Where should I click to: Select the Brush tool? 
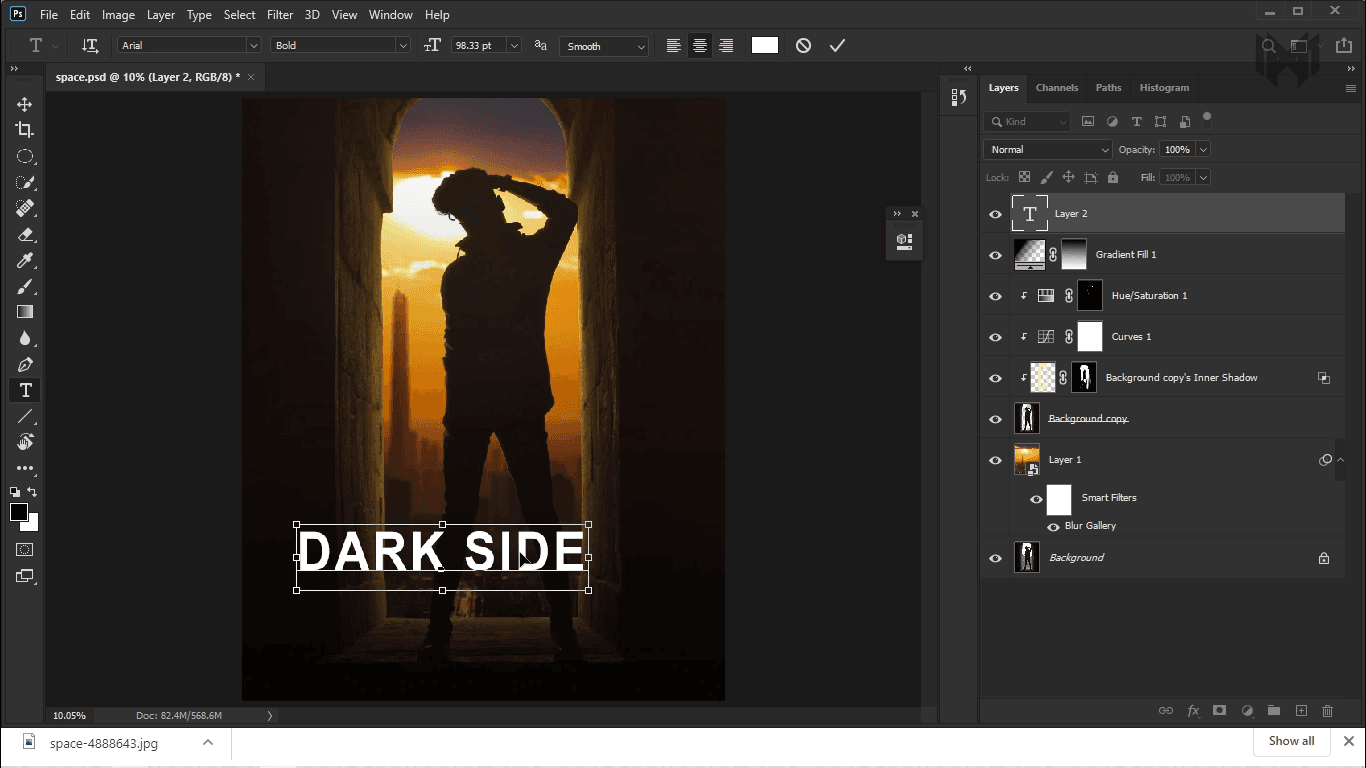(25, 286)
